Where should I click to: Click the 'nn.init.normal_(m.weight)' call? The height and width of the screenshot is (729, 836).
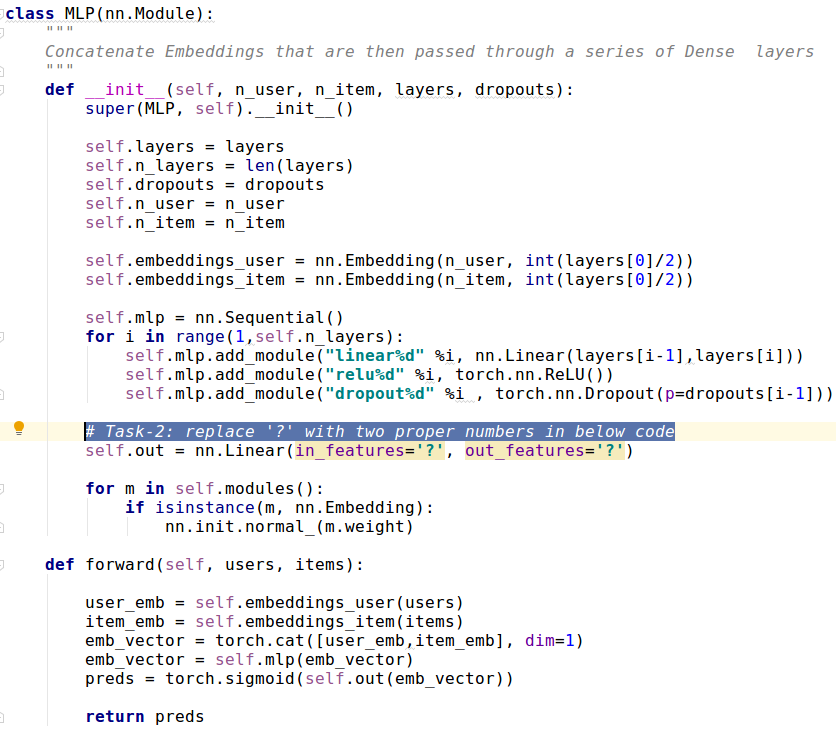(x=289, y=527)
